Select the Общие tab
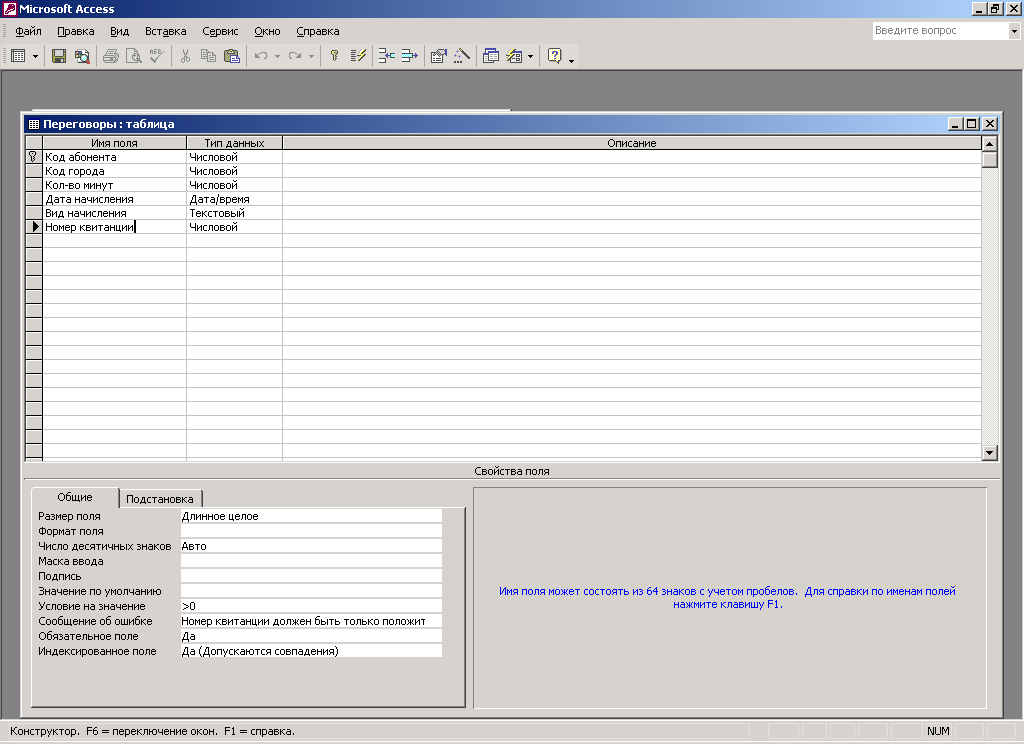The width and height of the screenshot is (1024, 744). pyautogui.click(x=75, y=497)
